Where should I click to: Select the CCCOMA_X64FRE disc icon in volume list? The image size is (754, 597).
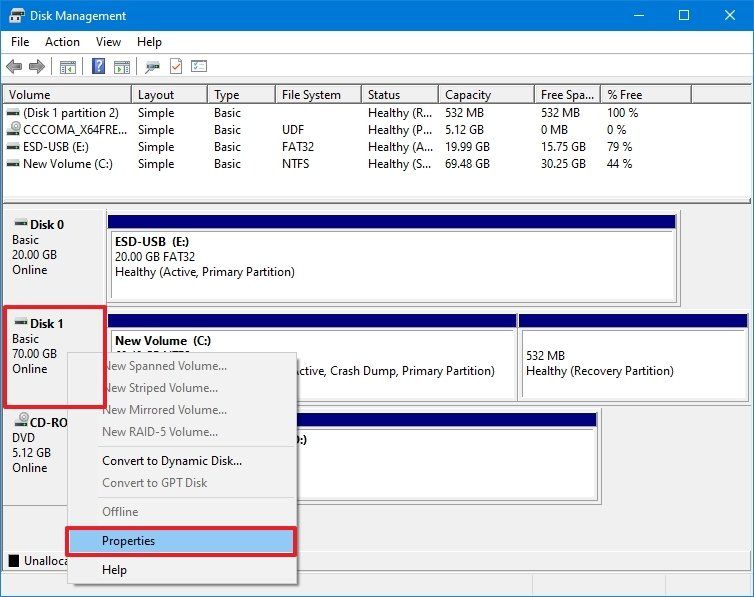tap(14, 128)
